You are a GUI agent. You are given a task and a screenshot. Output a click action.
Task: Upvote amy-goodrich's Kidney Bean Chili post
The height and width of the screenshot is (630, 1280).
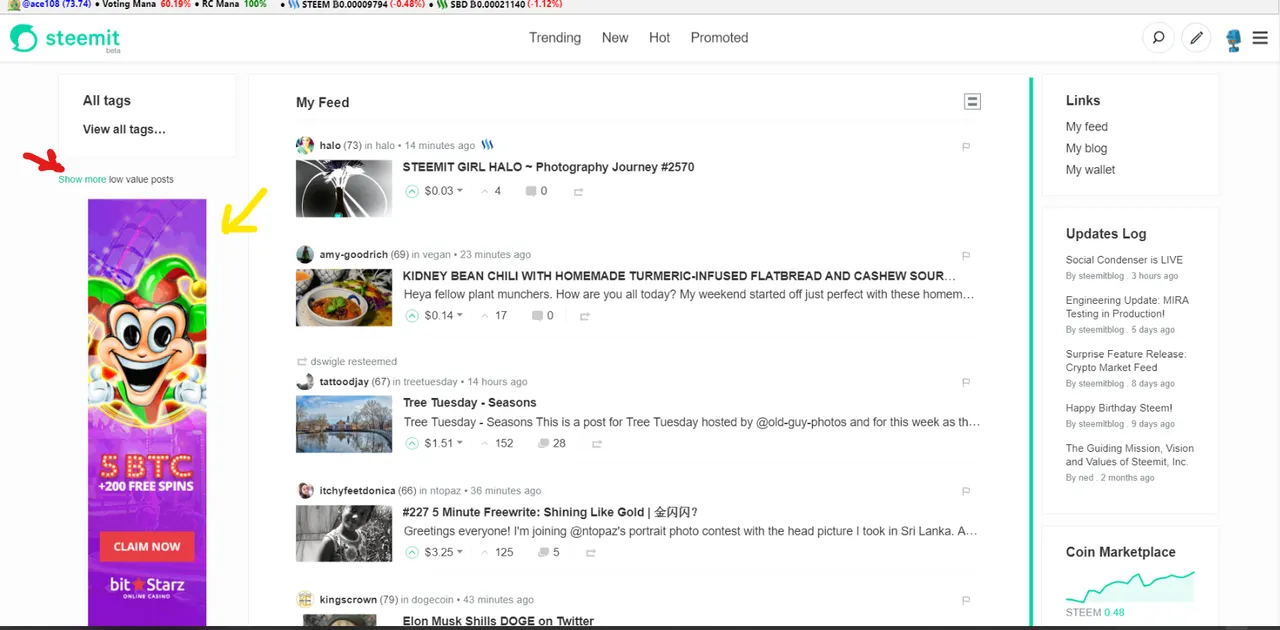click(x=412, y=315)
